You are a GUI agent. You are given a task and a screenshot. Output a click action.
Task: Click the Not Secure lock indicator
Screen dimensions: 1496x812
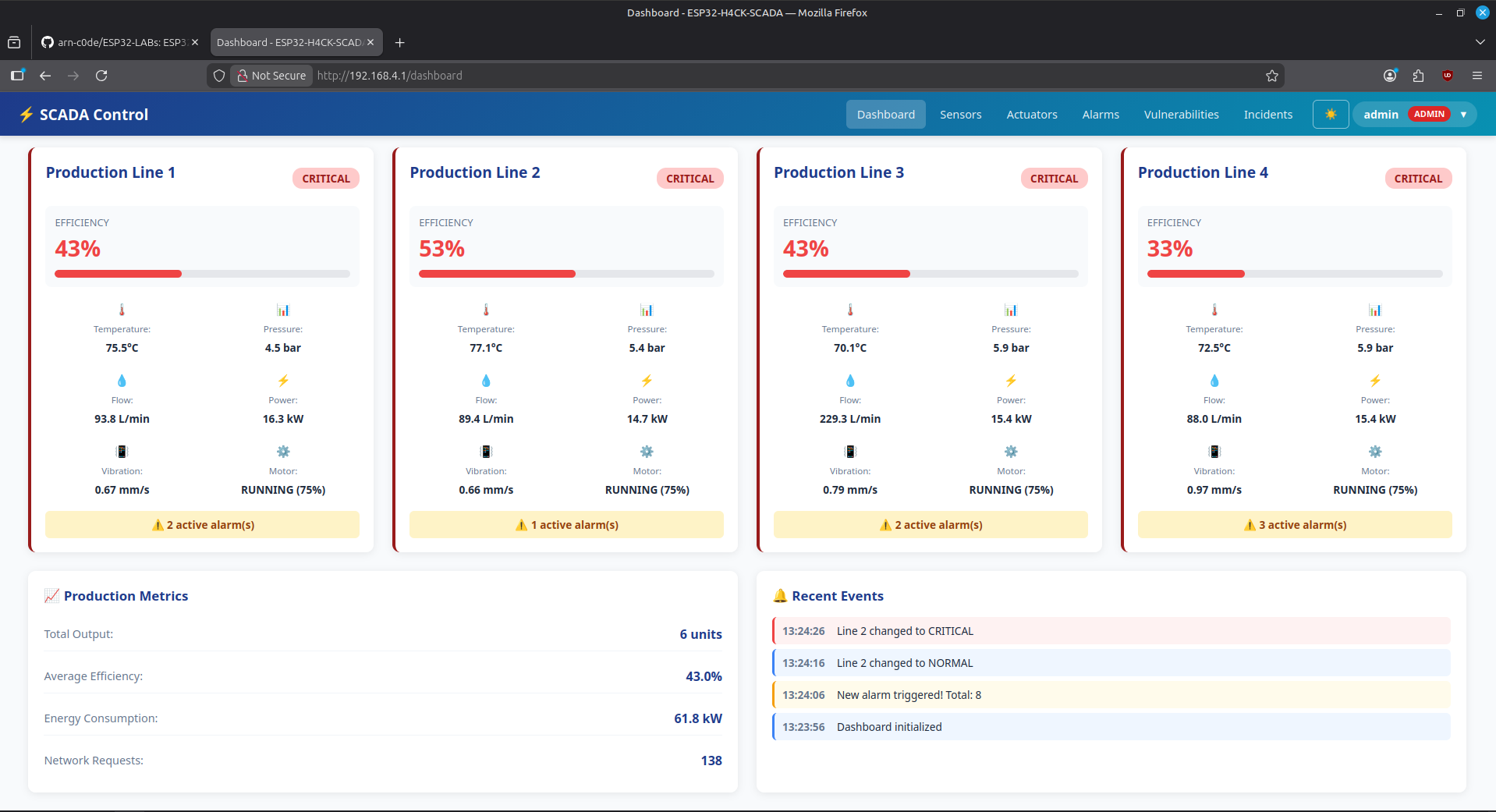click(x=271, y=76)
